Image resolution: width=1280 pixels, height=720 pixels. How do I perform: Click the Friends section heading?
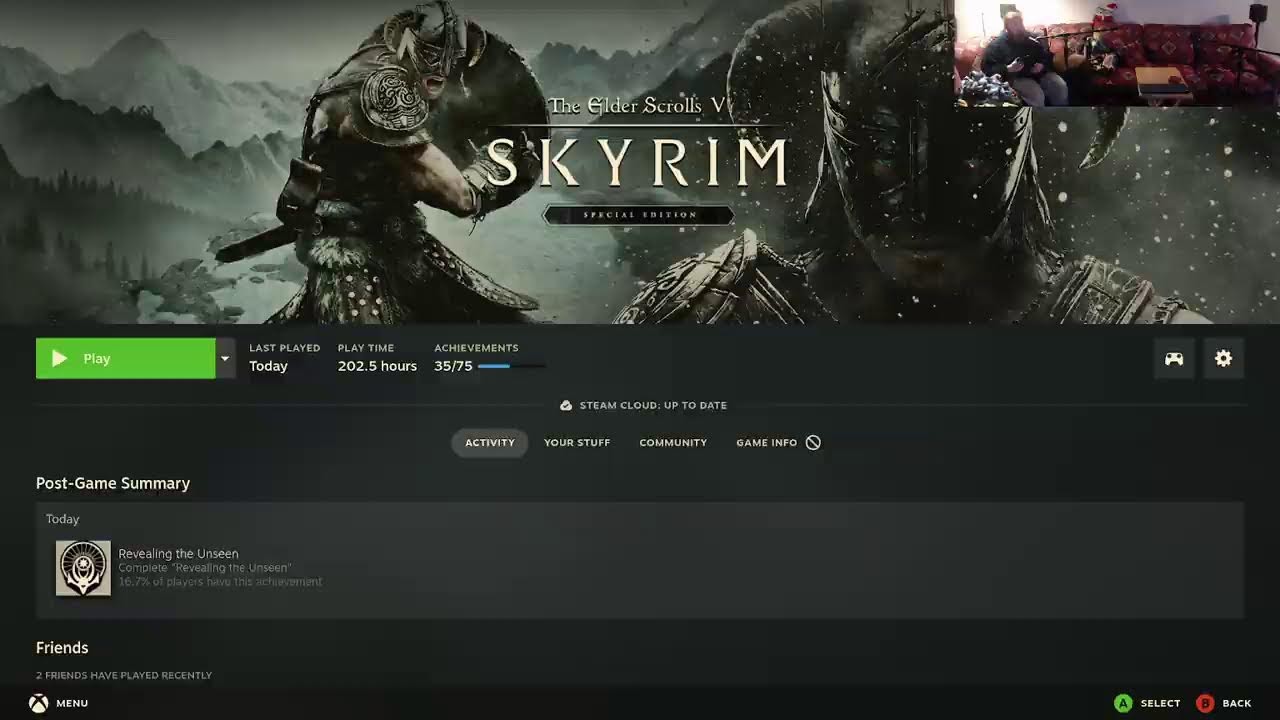(62, 648)
